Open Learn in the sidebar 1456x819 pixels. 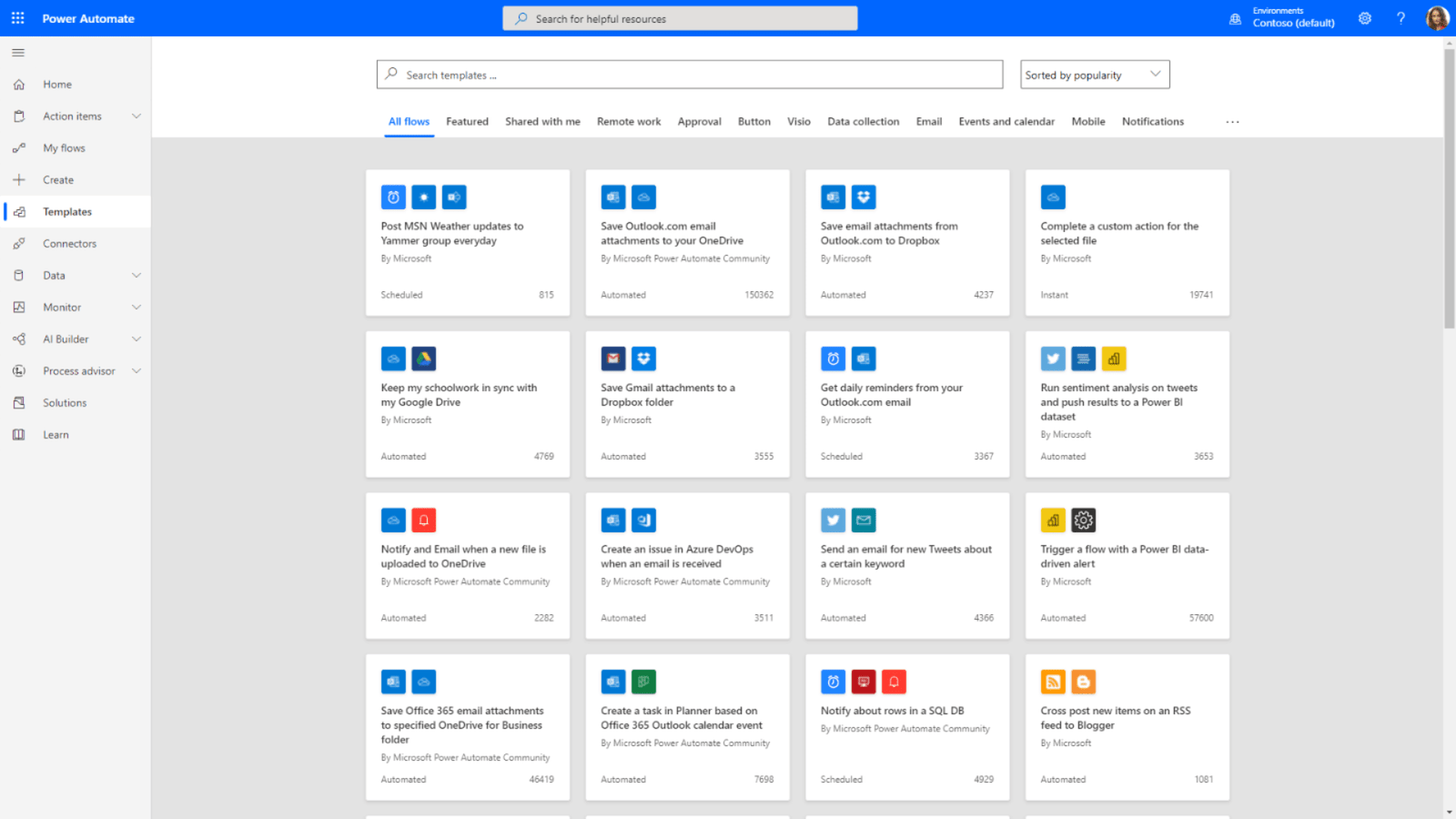[56, 435]
